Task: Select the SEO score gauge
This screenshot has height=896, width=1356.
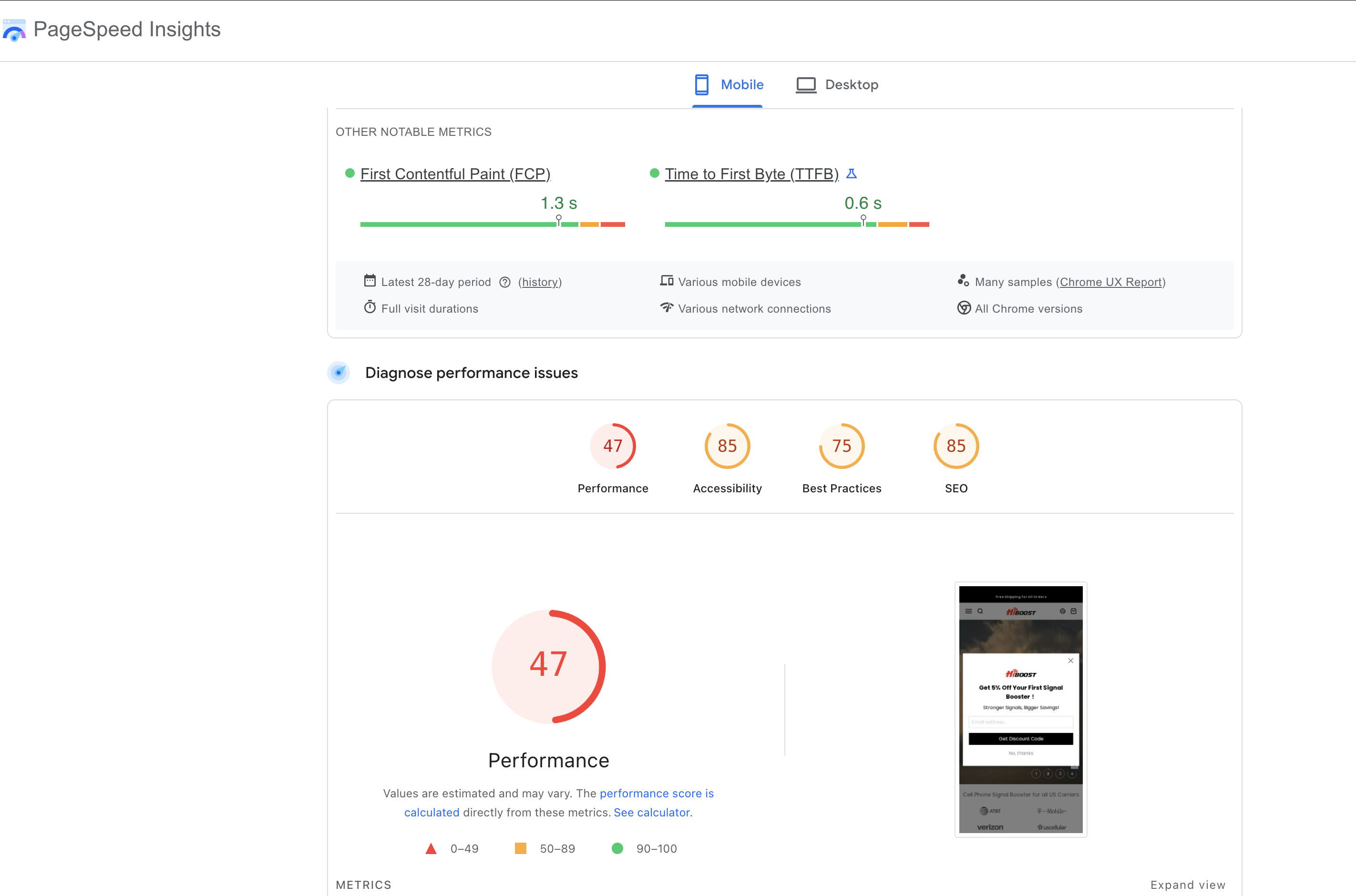Action: [x=956, y=446]
